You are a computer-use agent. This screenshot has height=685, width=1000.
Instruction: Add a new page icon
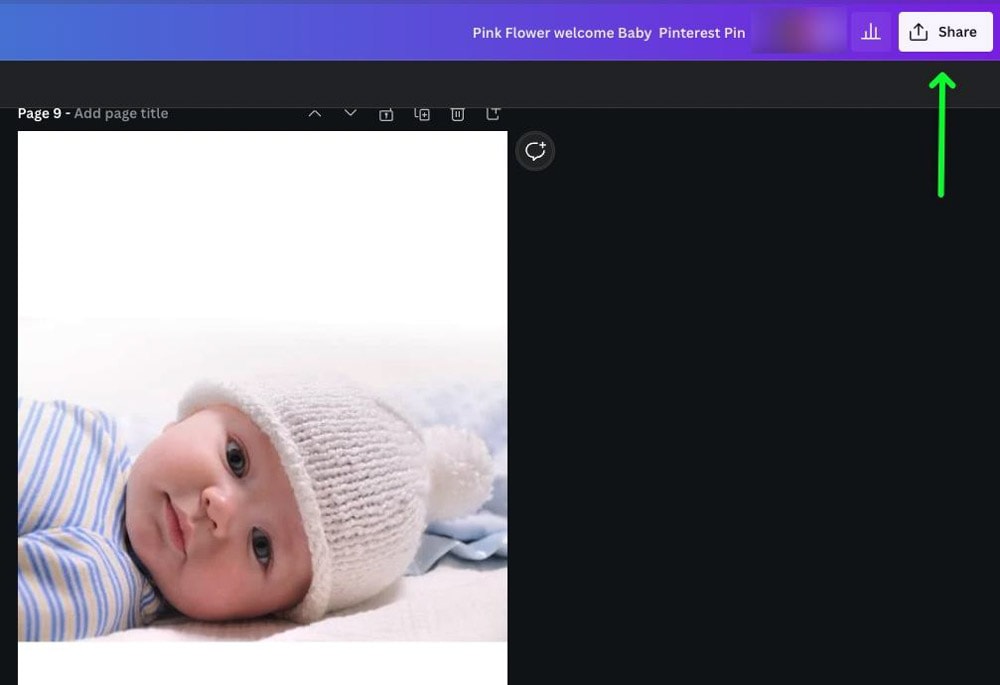click(493, 114)
